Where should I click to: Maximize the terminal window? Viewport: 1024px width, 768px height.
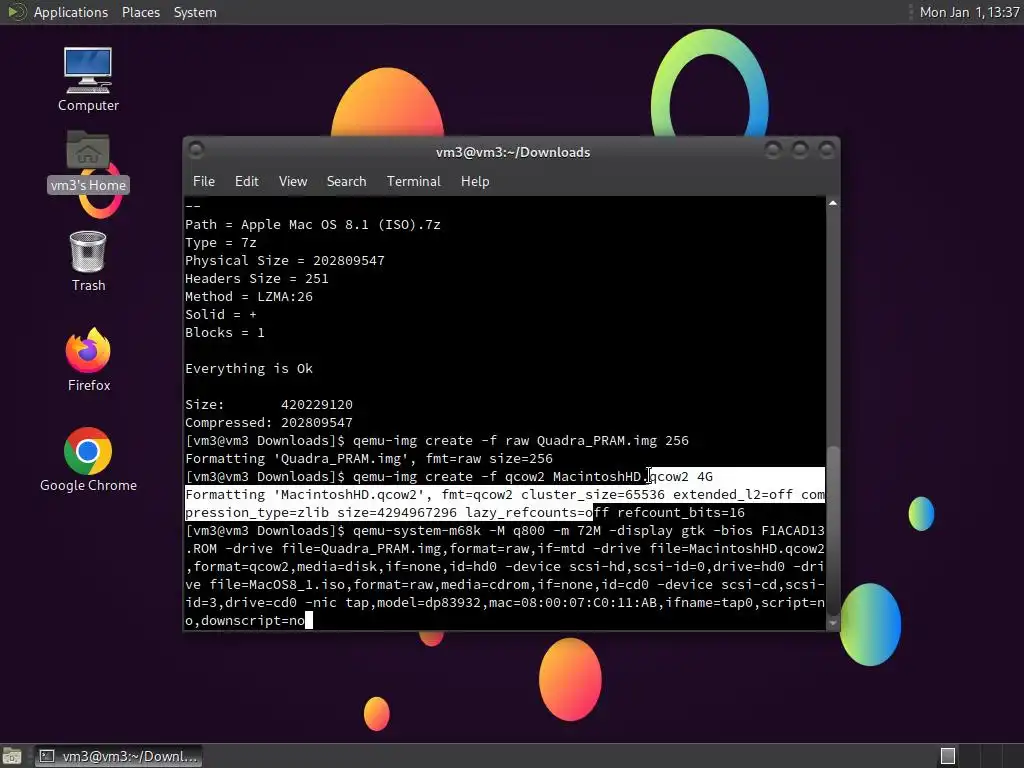pyautogui.click(x=800, y=150)
